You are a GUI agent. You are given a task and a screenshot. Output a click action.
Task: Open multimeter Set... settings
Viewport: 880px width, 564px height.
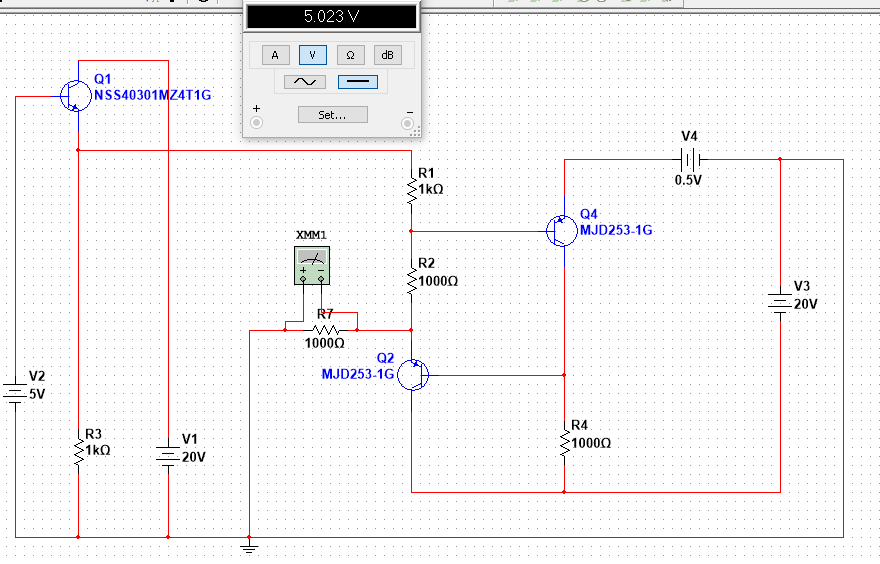[x=332, y=114]
